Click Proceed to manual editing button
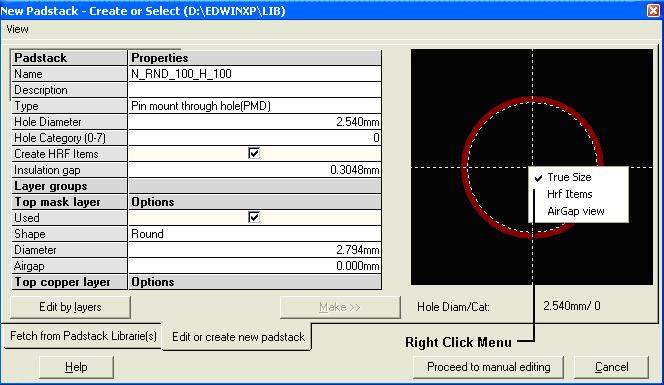This screenshot has width=664, height=385. (488, 367)
